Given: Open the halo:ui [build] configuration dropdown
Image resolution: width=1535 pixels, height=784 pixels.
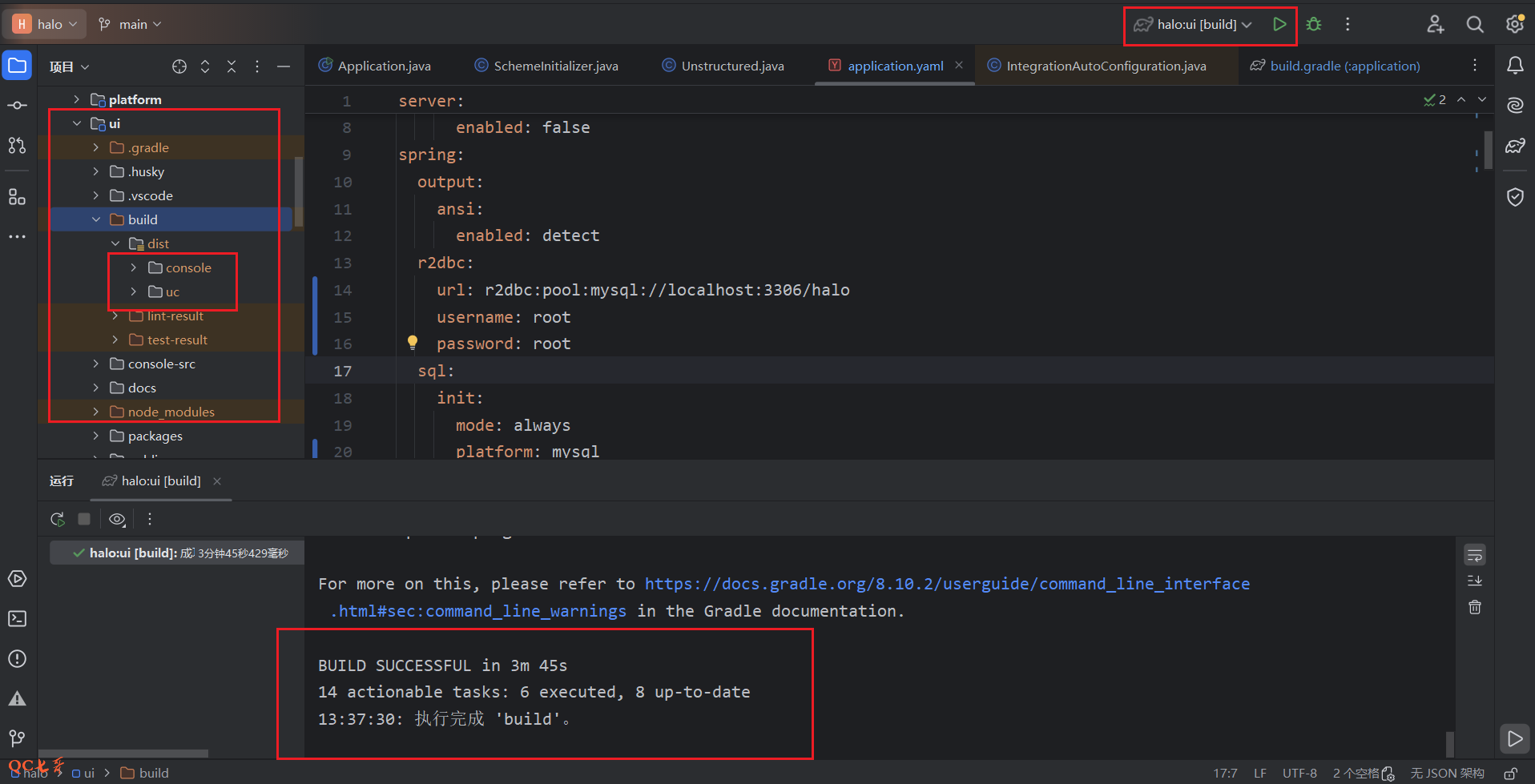Looking at the screenshot, I should (x=1196, y=24).
